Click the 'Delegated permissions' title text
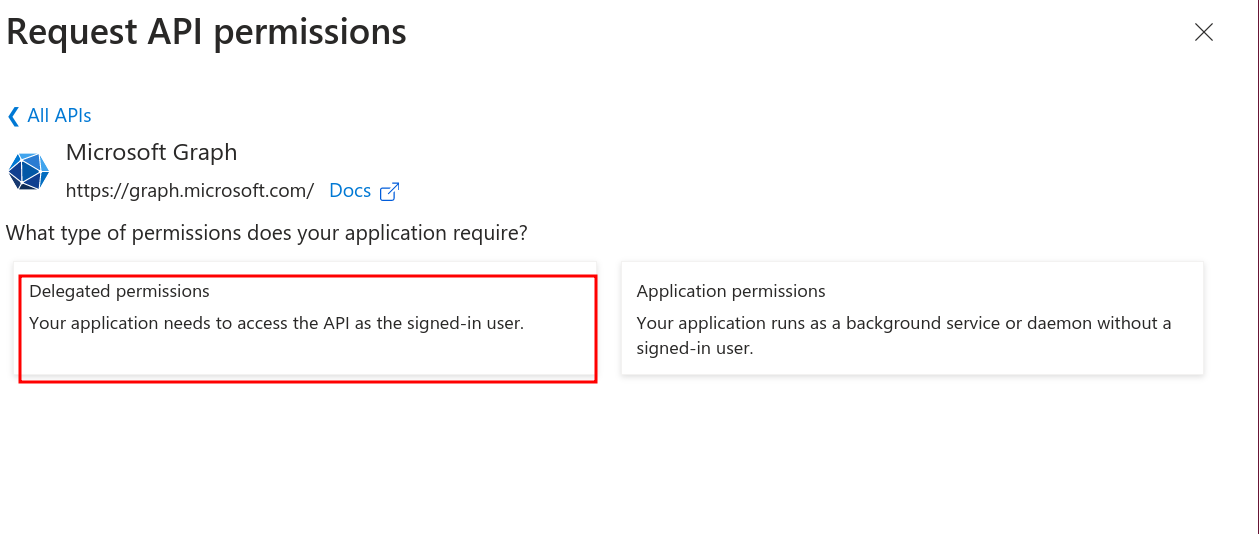The height and width of the screenshot is (534, 1259). (119, 291)
